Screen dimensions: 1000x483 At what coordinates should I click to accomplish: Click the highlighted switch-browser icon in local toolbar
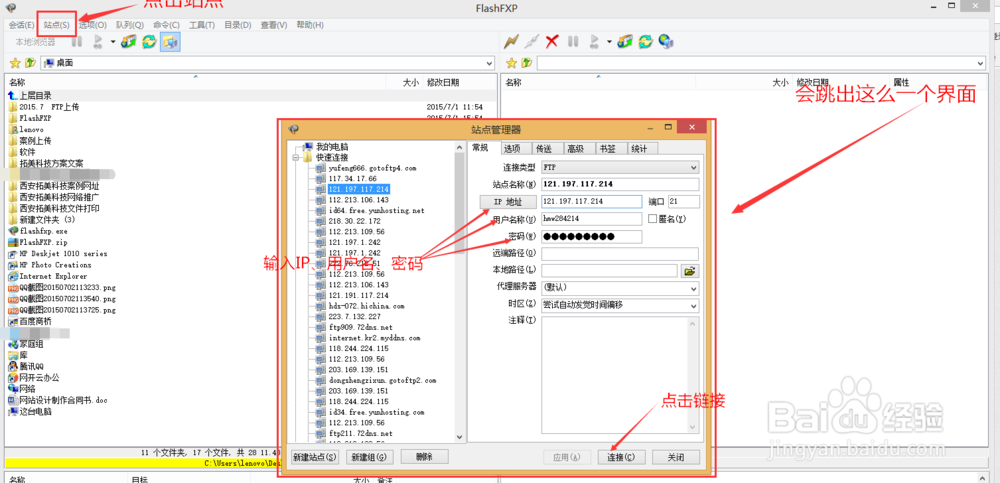tap(170, 42)
